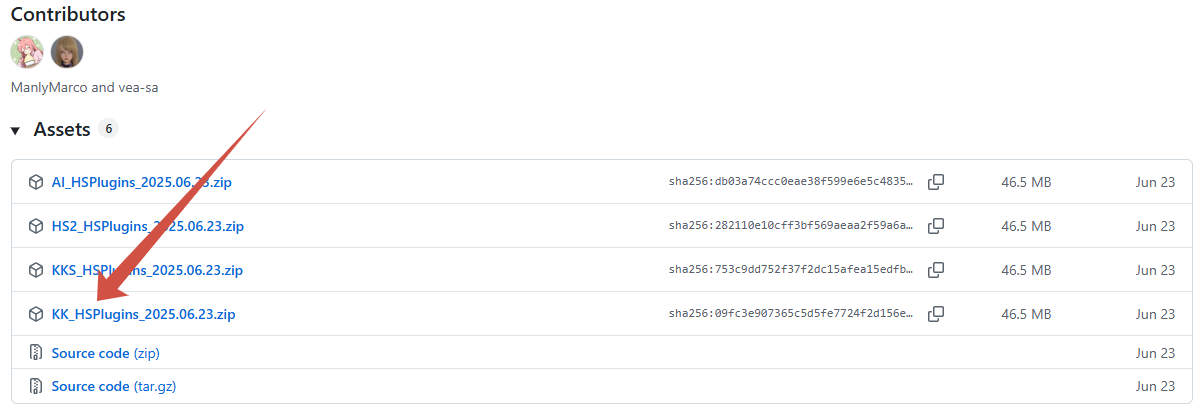The image size is (1203, 419).
Task: Click the Assets heading label
Action: coord(62,130)
